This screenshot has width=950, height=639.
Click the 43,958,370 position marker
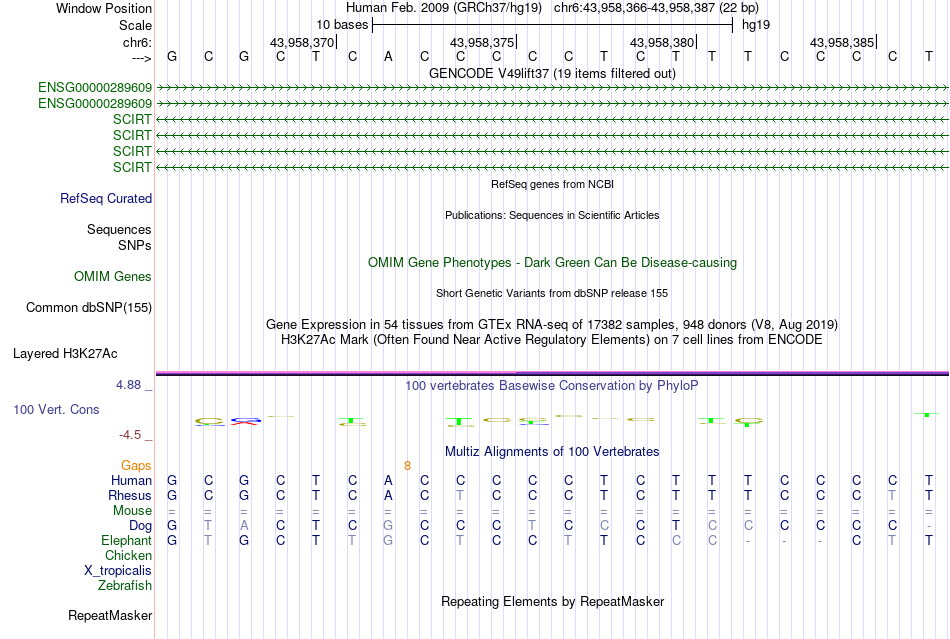click(x=302, y=42)
